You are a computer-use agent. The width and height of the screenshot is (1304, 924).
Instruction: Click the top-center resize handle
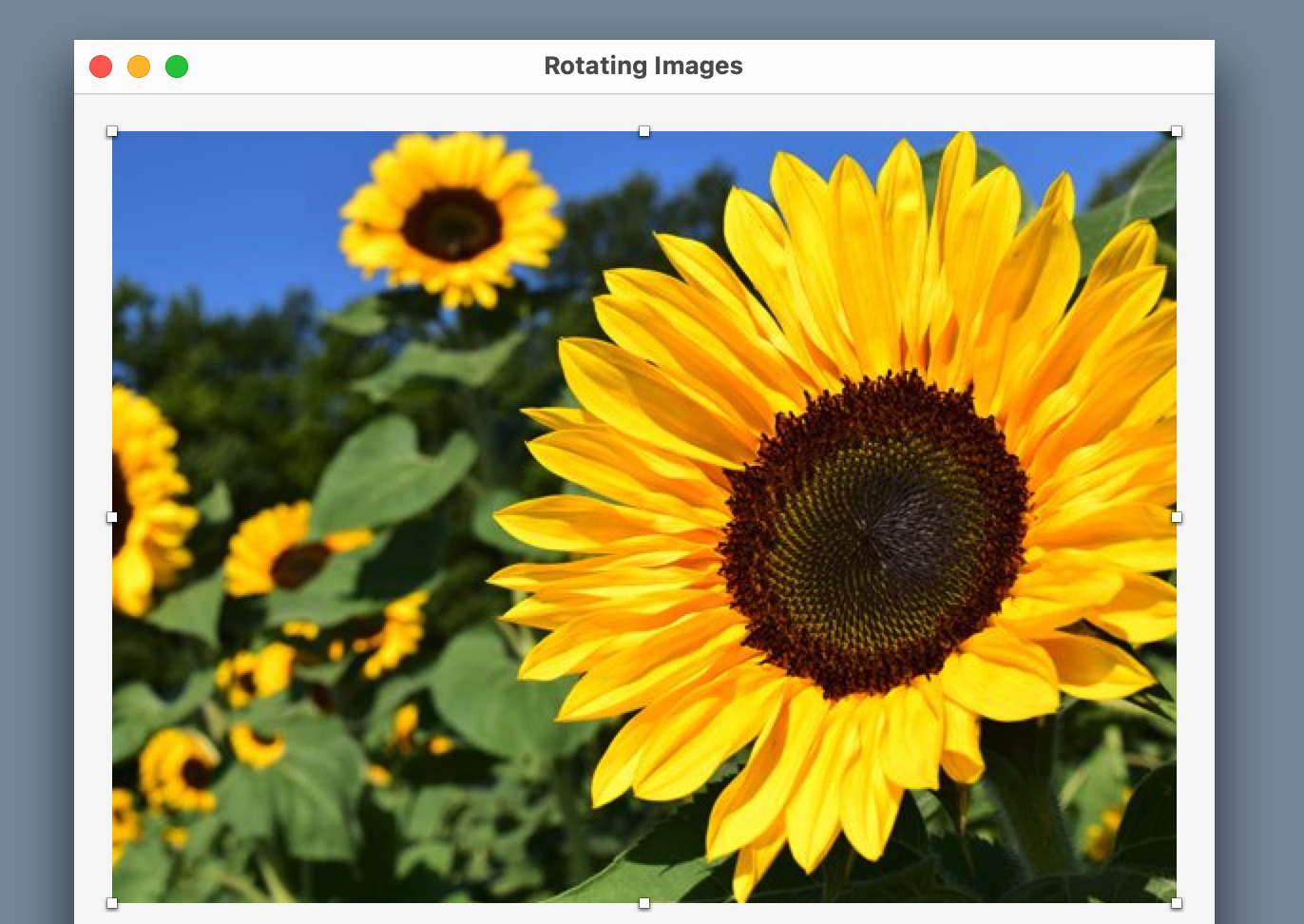tap(644, 131)
